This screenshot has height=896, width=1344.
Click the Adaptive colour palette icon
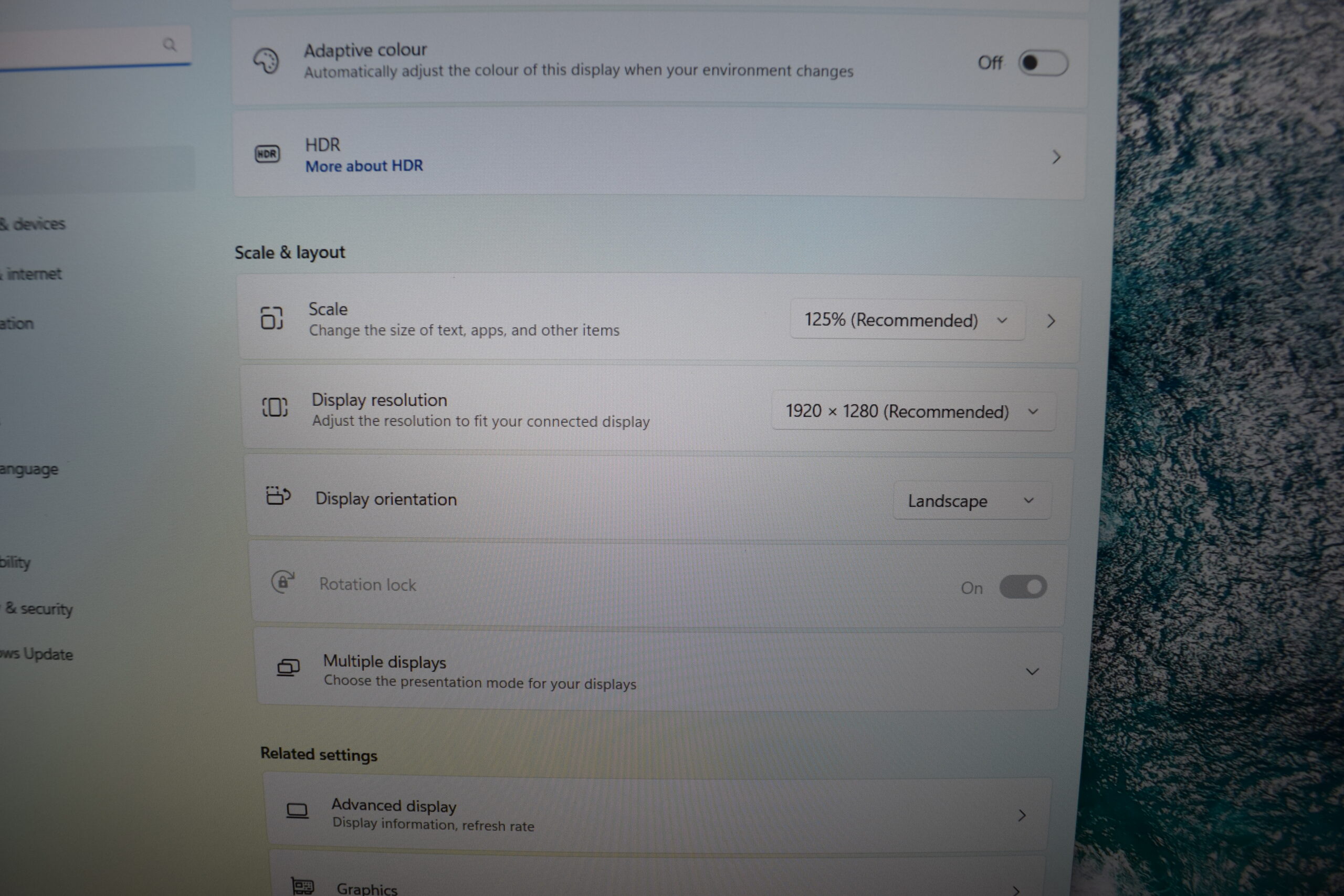point(266,60)
